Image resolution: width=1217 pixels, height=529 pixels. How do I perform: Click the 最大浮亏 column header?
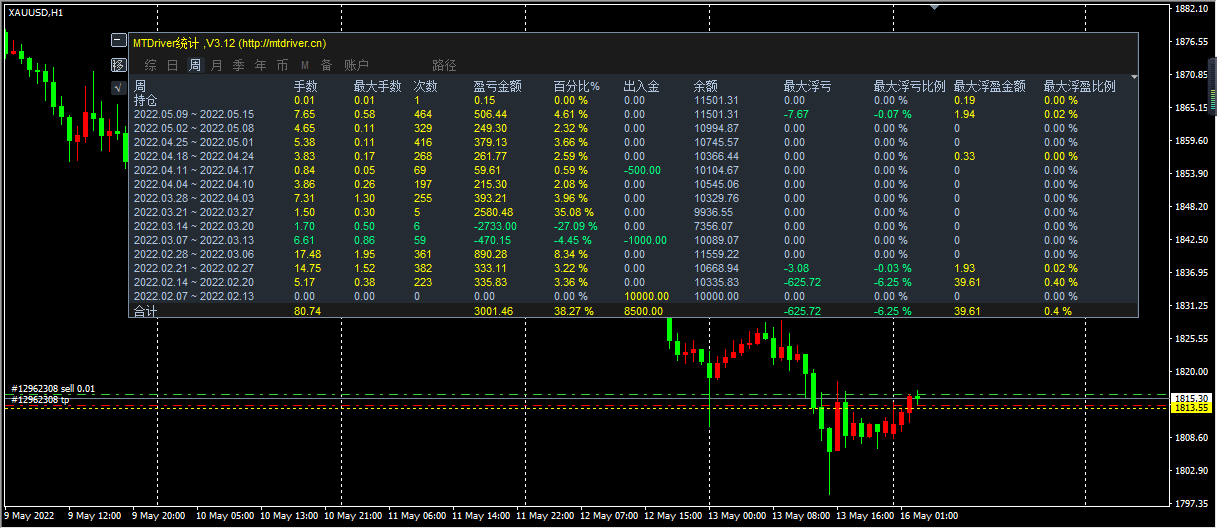click(x=808, y=87)
